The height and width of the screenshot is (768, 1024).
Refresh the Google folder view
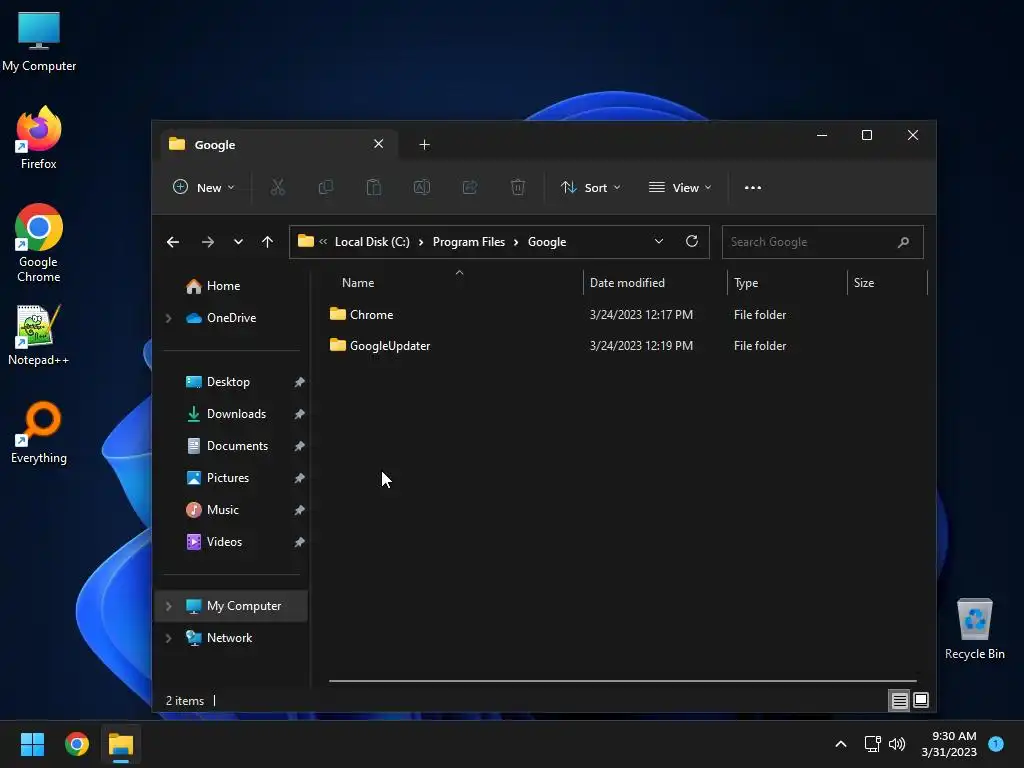[692, 242]
